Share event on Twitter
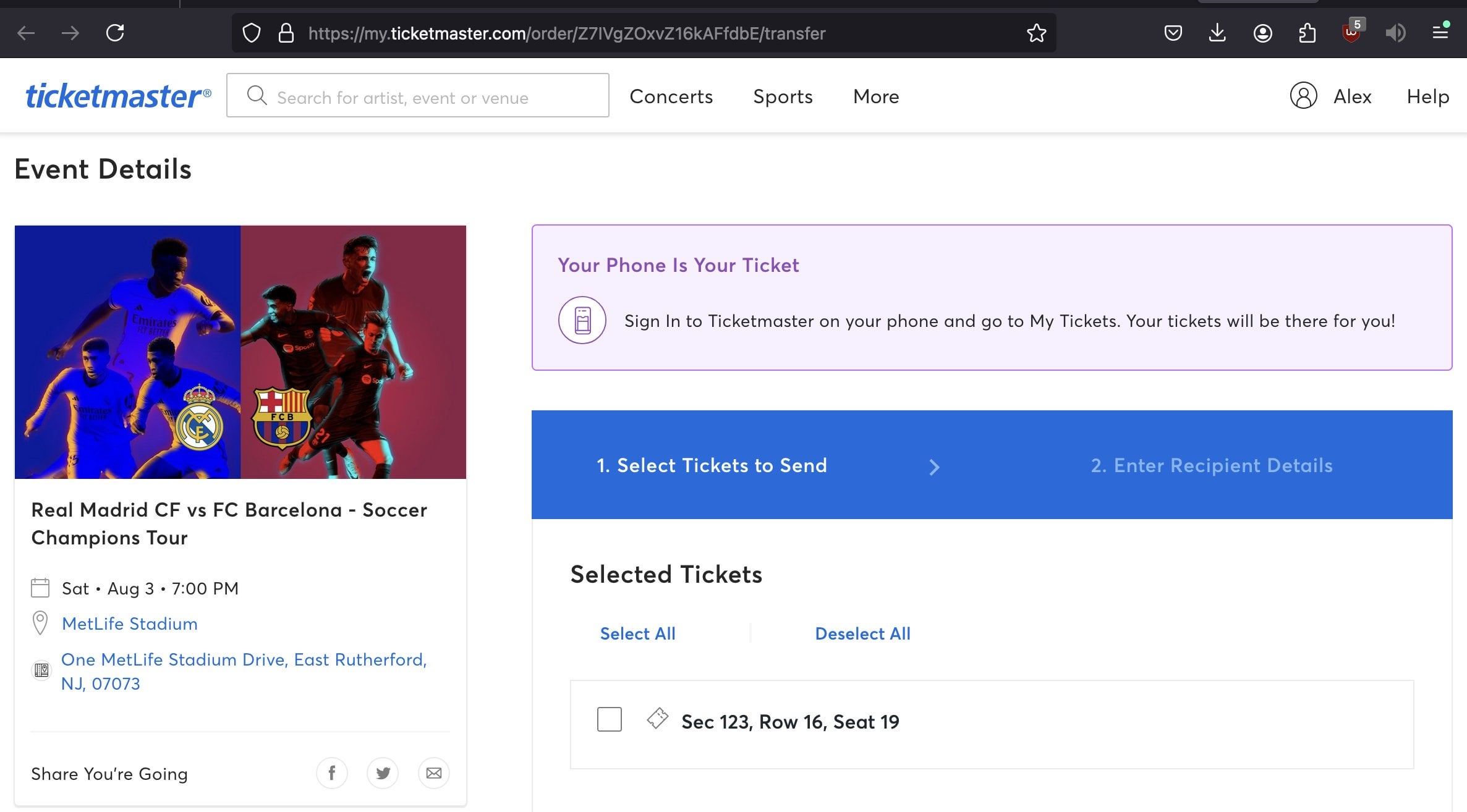This screenshot has height=812, width=1467. coord(383,773)
